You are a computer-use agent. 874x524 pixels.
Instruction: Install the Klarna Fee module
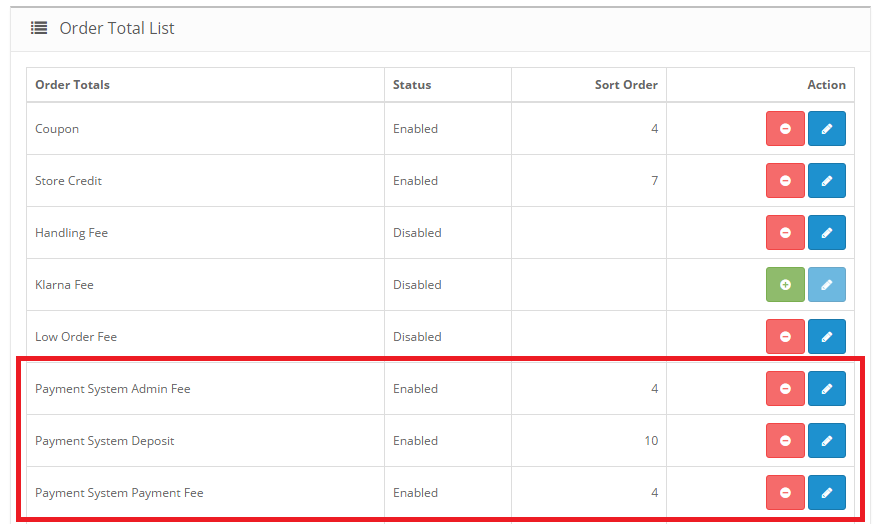point(785,285)
